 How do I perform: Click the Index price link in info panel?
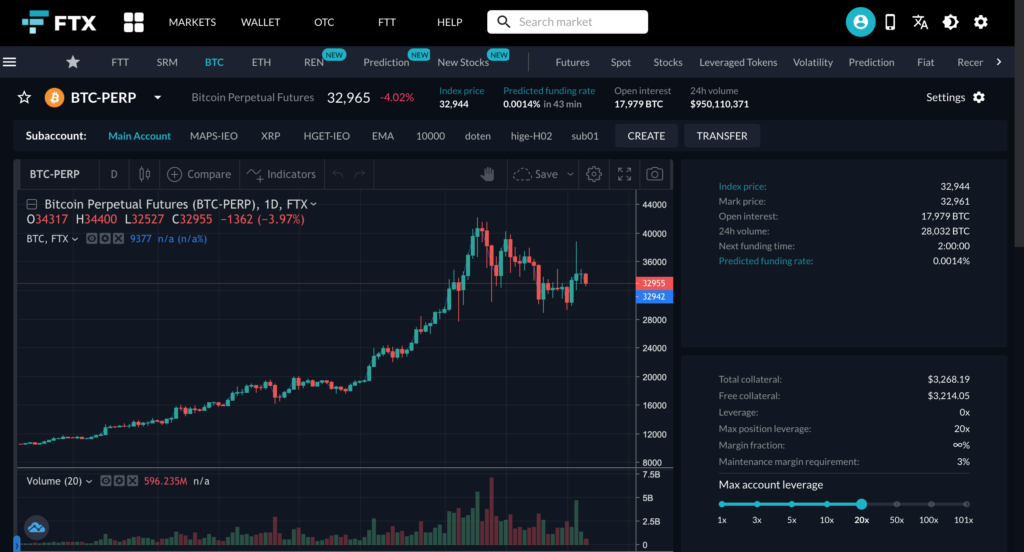pos(742,186)
